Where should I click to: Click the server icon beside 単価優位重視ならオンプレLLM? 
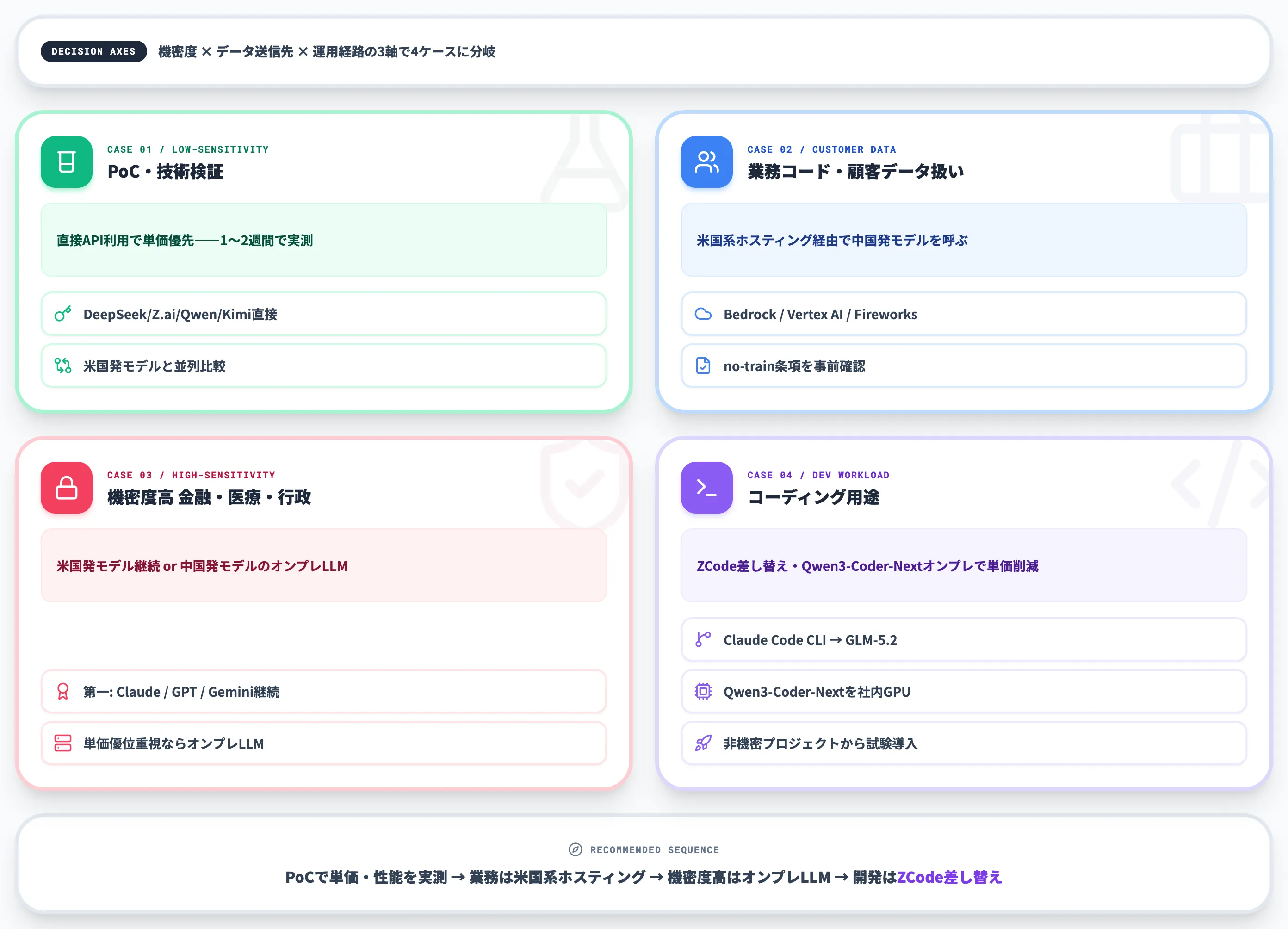pyautogui.click(x=63, y=743)
